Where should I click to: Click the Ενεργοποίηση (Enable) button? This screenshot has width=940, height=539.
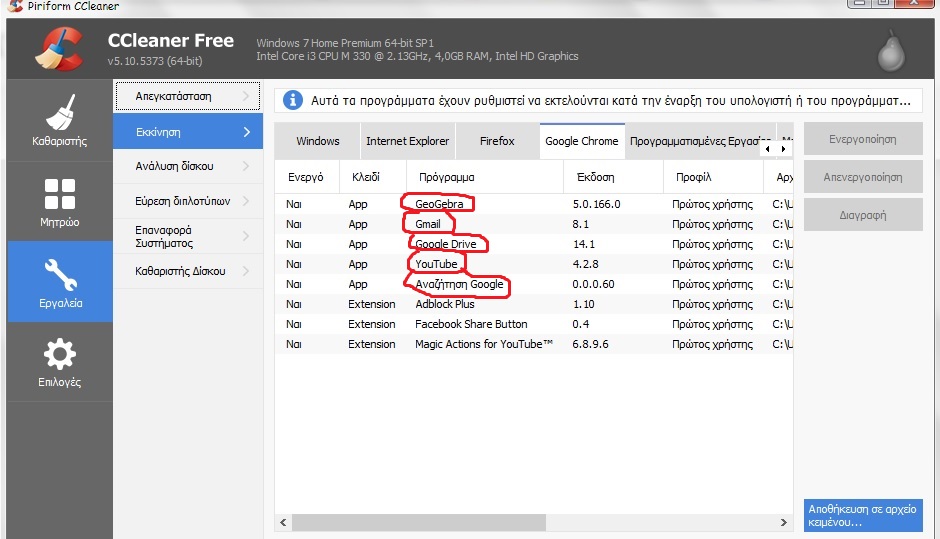click(863, 139)
